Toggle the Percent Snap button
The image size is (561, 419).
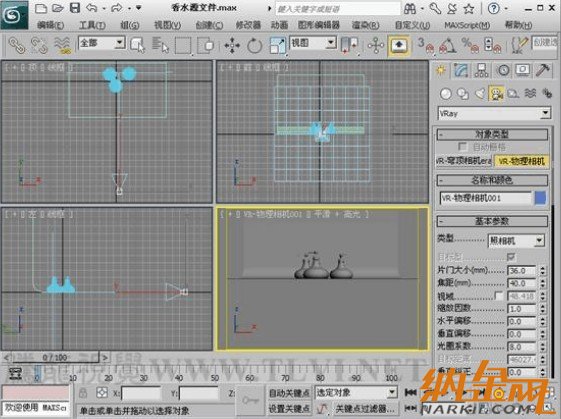tap(470, 46)
